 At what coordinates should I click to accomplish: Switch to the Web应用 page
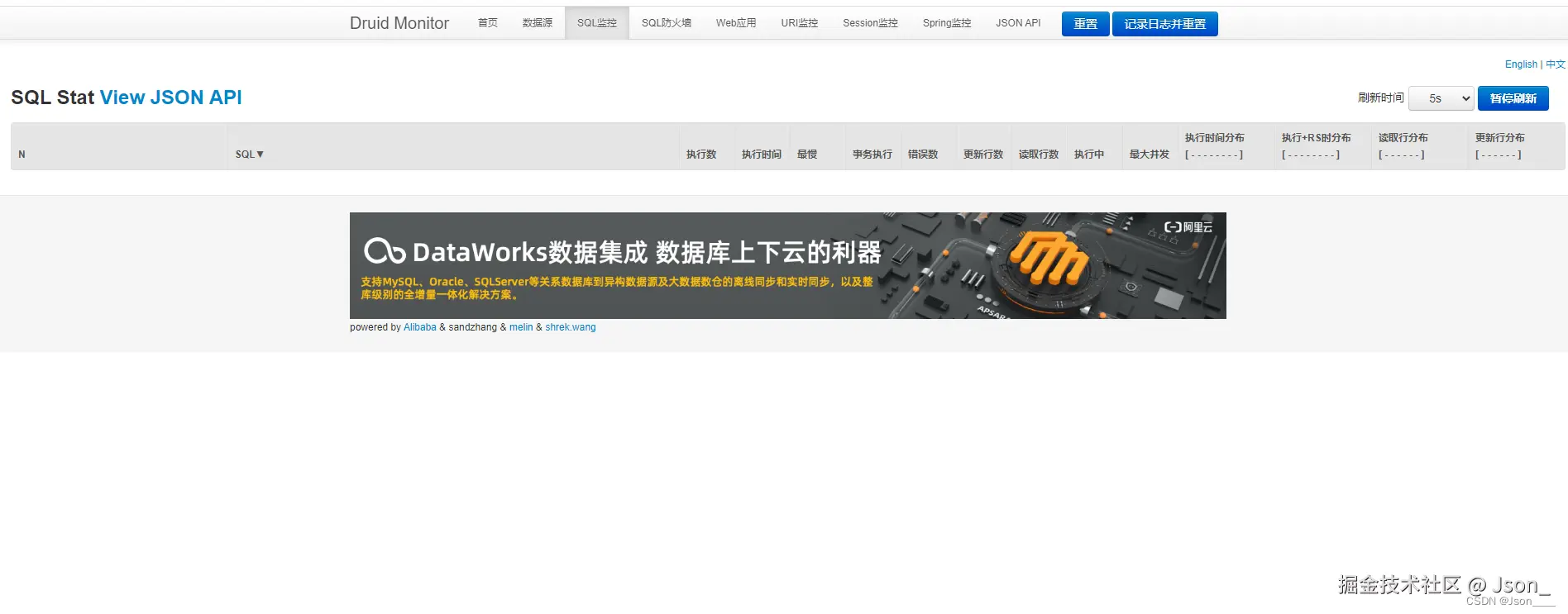pyautogui.click(x=736, y=23)
